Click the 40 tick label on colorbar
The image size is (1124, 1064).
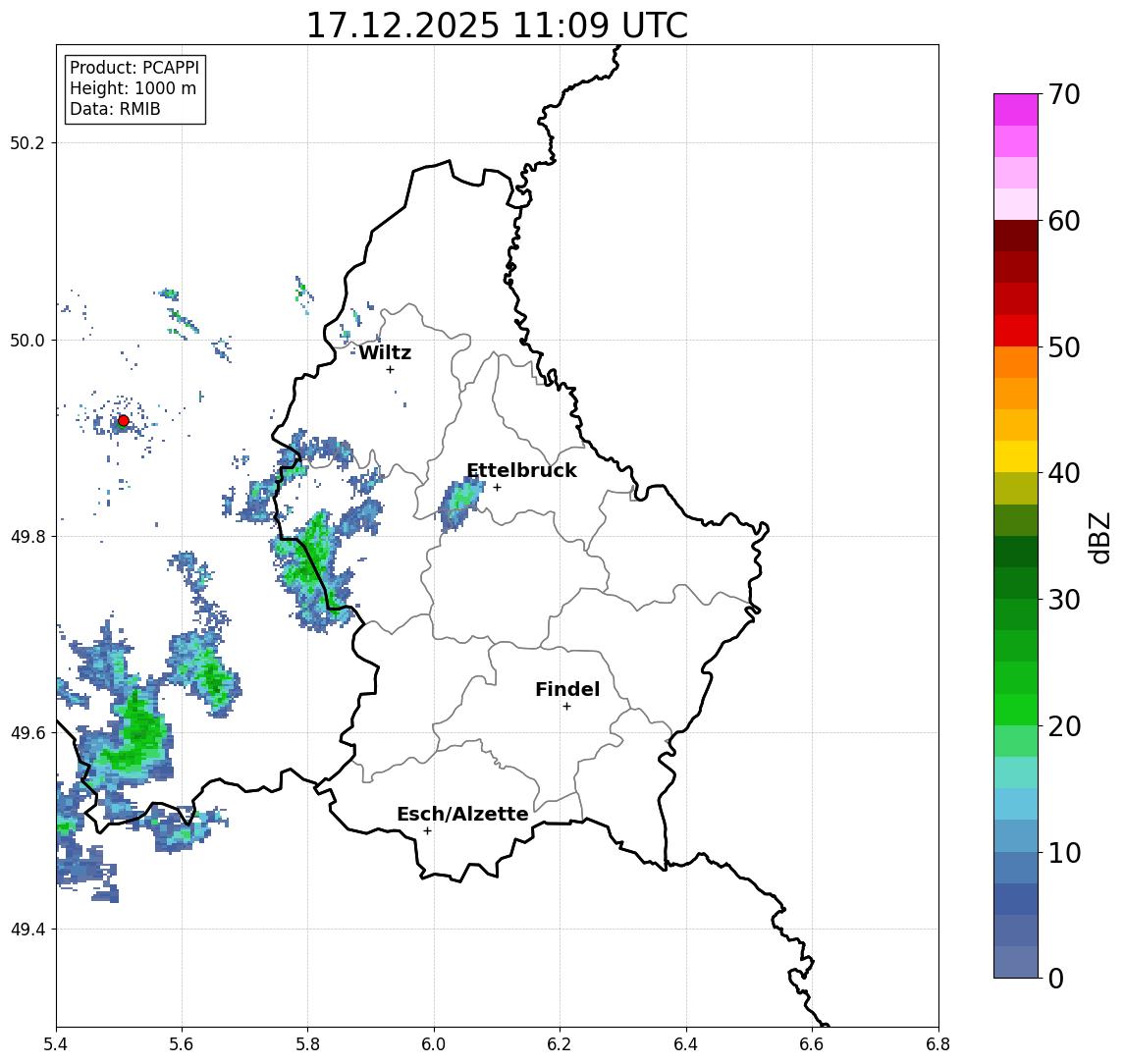point(1063,473)
